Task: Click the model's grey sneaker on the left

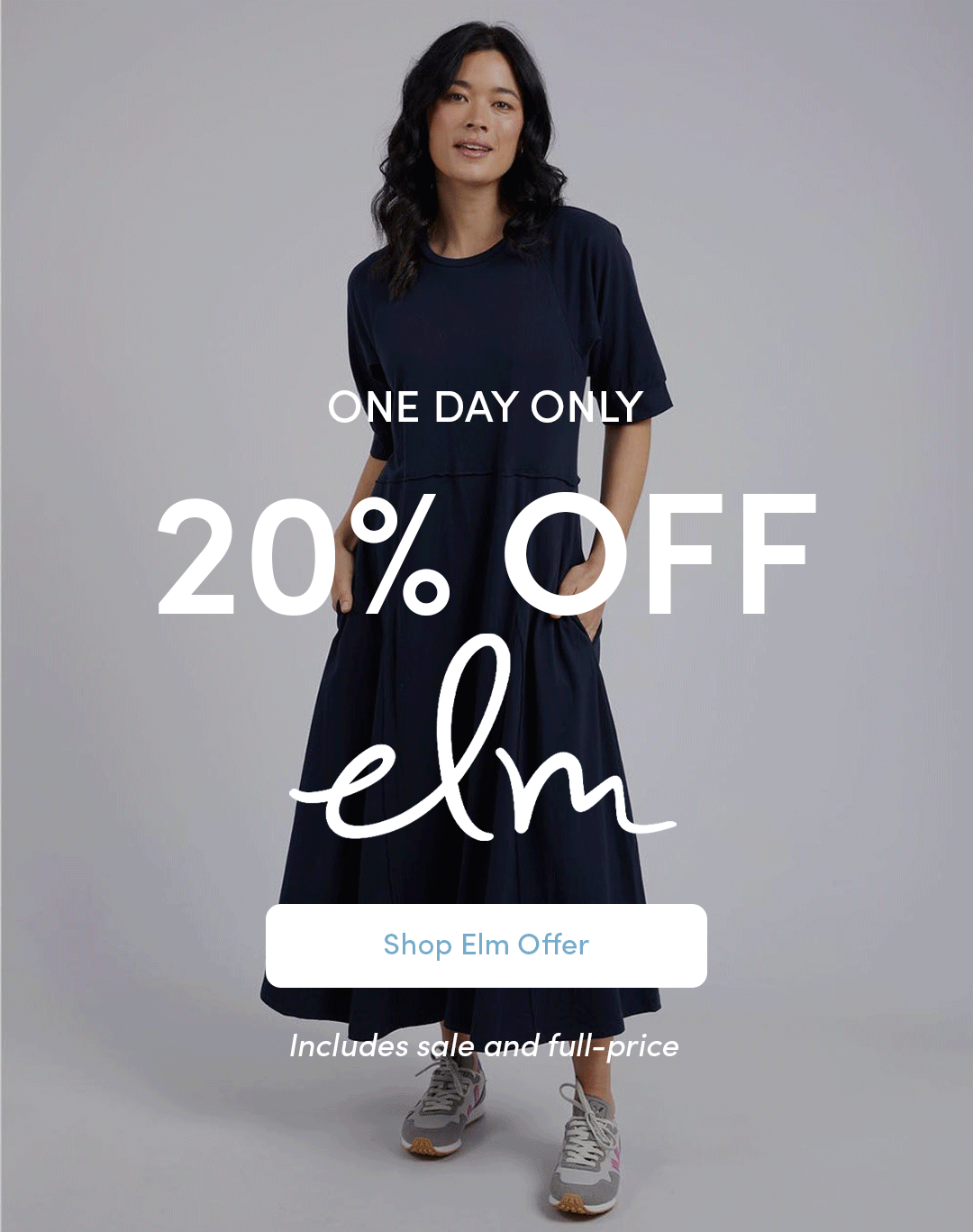Action: 441,1107
